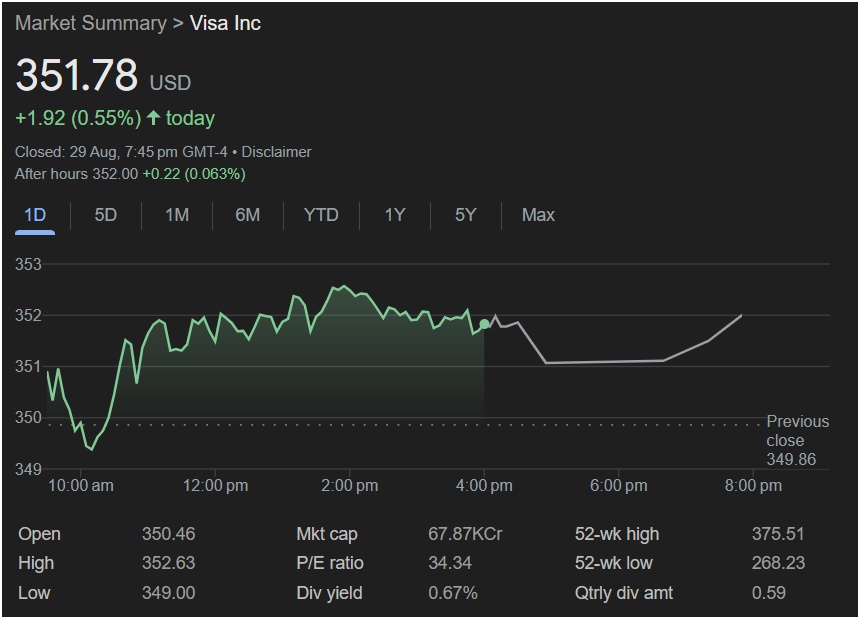This screenshot has width=860, height=619.
Task: Click the Mkt cap value 67.87KCr
Action: 465,534
